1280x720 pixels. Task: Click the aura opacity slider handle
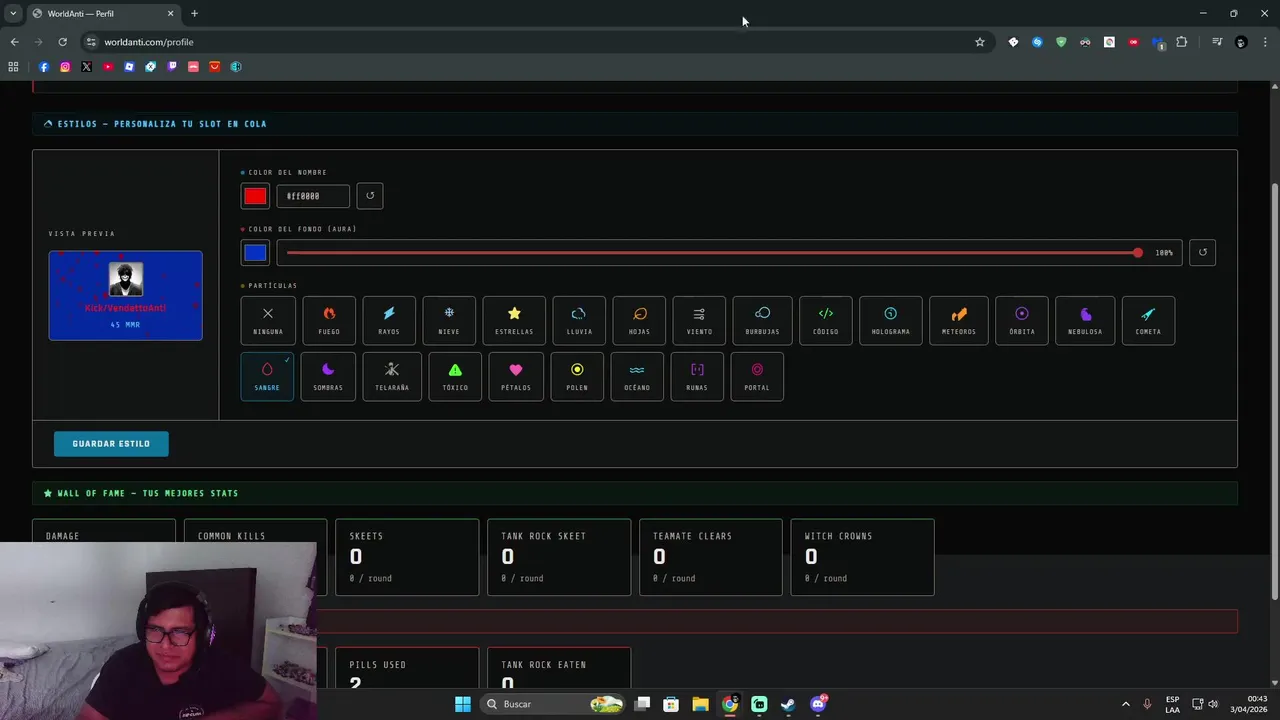click(x=1138, y=252)
